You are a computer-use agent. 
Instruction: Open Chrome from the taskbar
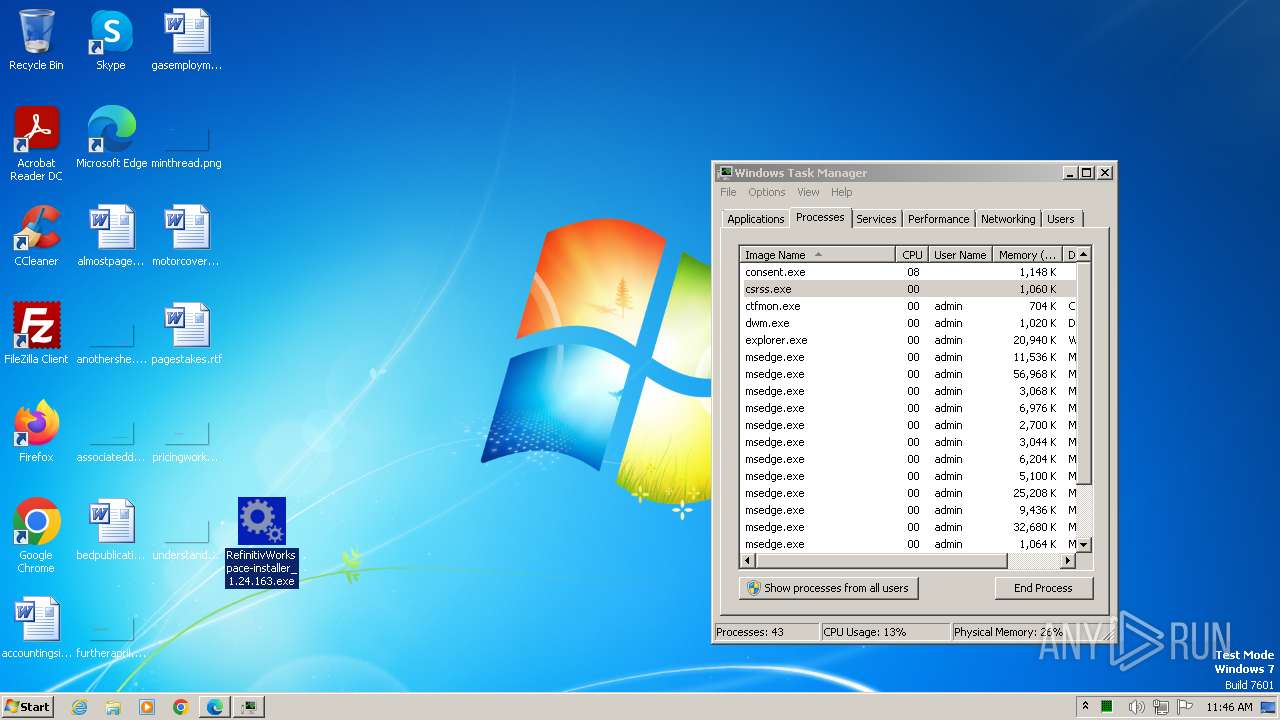(181, 707)
